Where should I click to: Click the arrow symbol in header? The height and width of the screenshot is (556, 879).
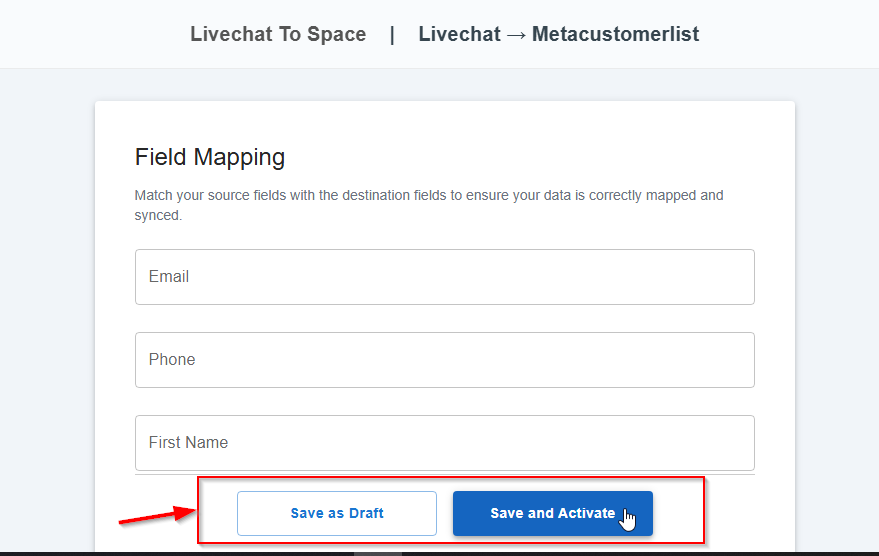[x=516, y=35]
